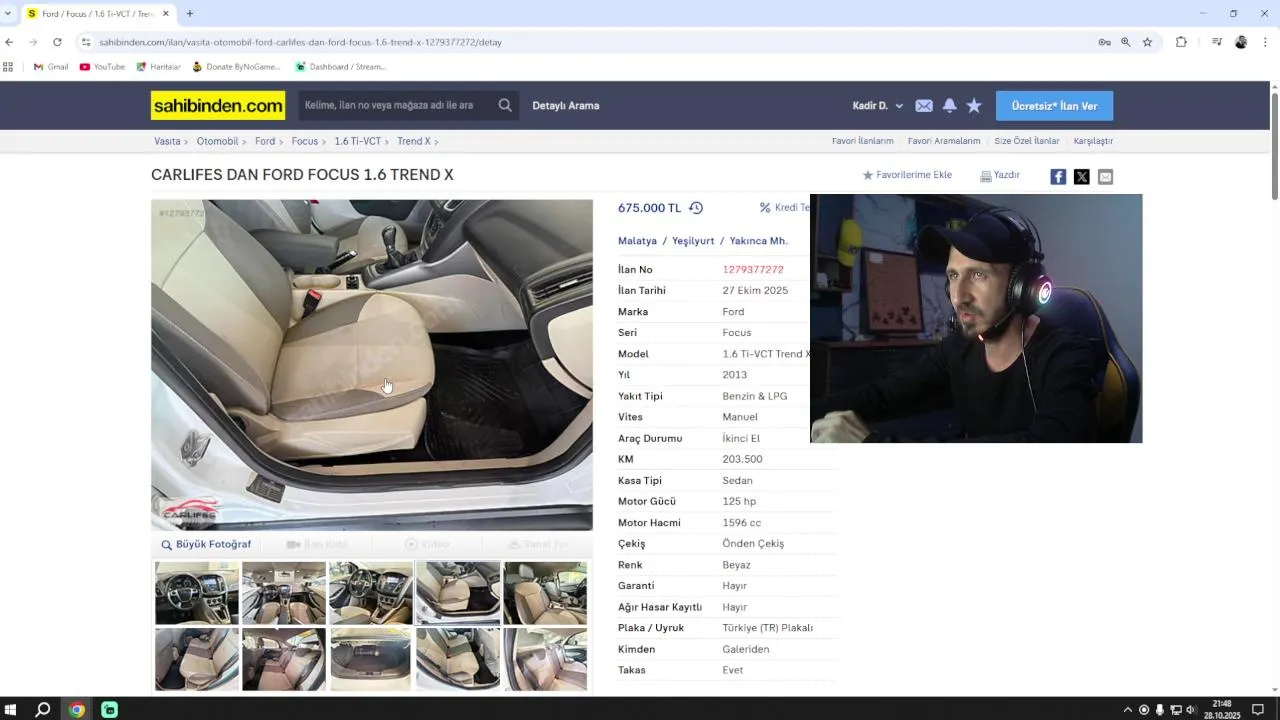The height and width of the screenshot is (720, 1280).
Task: Open Focus breadcrumb
Action: [x=305, y=141]
